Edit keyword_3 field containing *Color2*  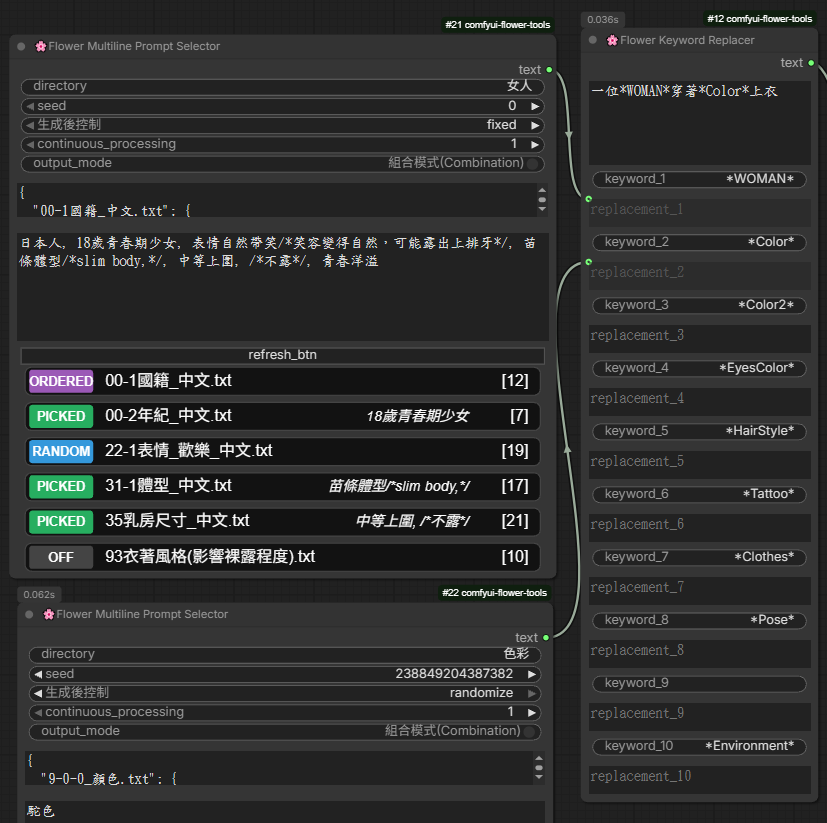[699, 305]
